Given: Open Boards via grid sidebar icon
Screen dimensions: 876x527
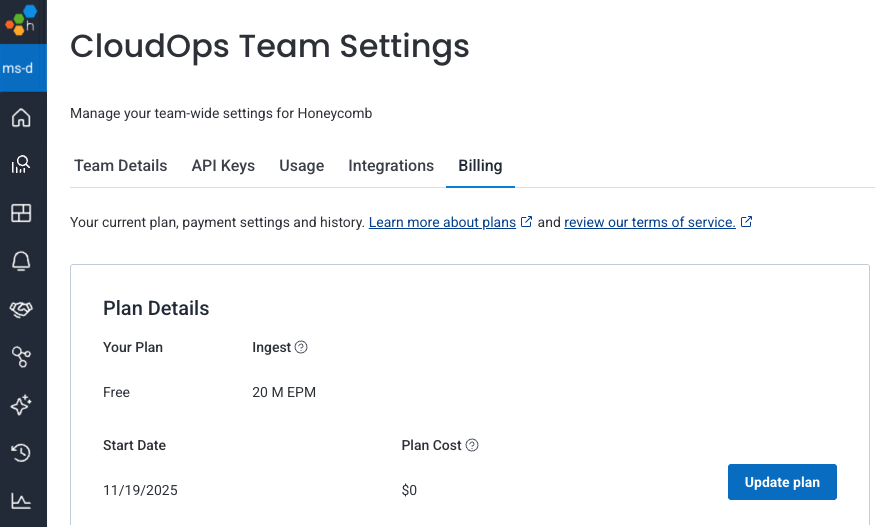Looking at the screenshot, I should [x=21, y=213].
